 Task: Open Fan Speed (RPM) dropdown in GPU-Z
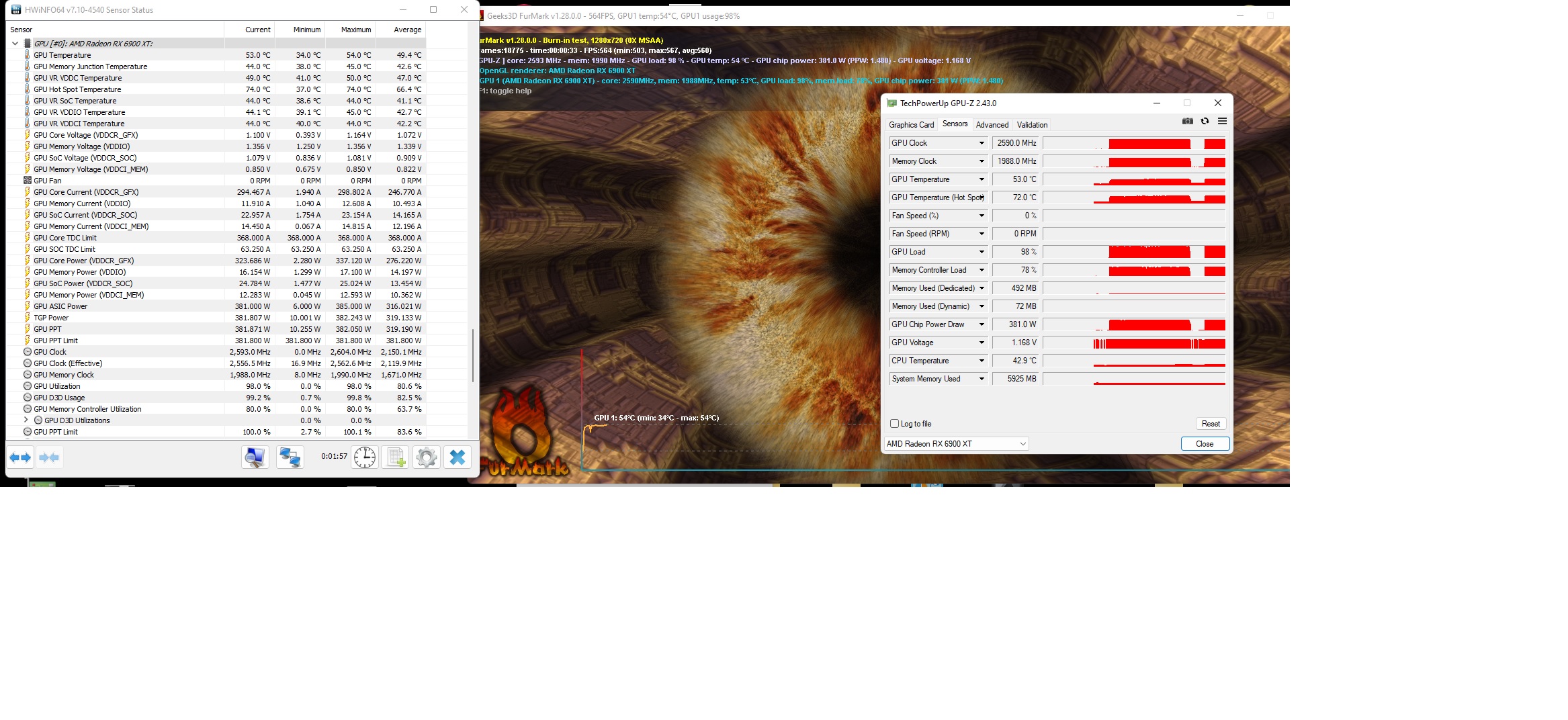(x=982, y=234)
